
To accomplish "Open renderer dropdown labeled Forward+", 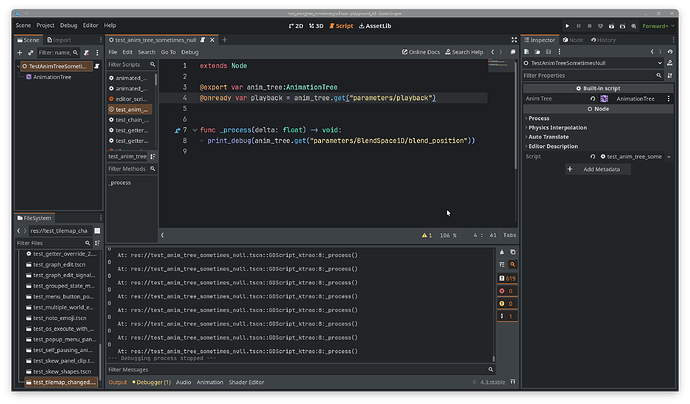I will [658, 26].
